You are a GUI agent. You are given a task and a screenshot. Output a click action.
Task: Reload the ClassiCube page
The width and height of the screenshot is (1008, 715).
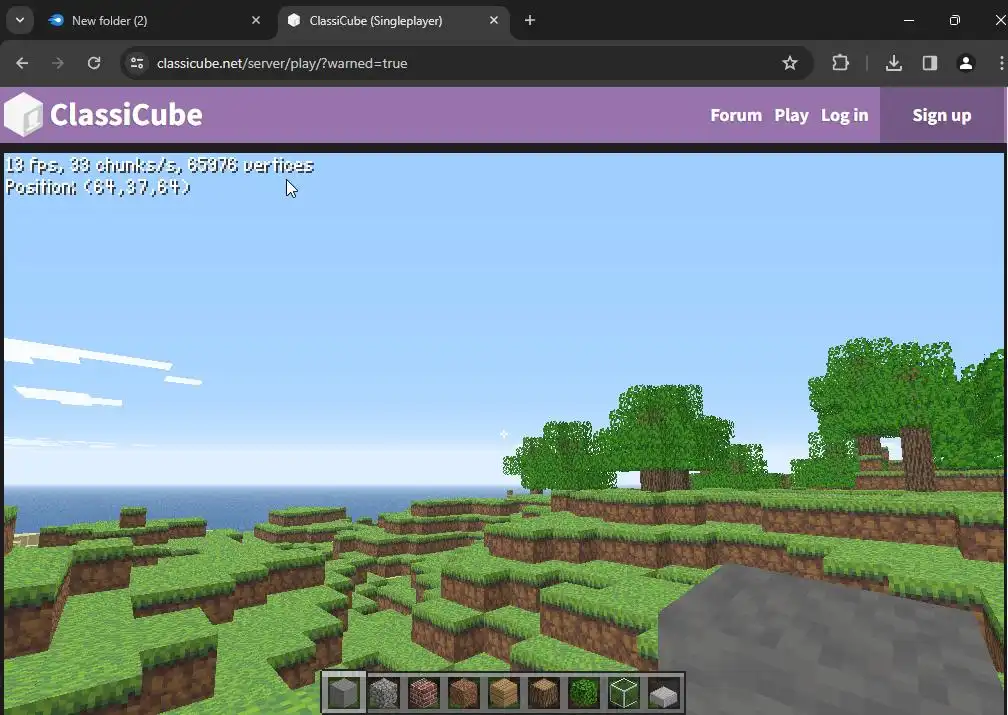click(94, 63)
